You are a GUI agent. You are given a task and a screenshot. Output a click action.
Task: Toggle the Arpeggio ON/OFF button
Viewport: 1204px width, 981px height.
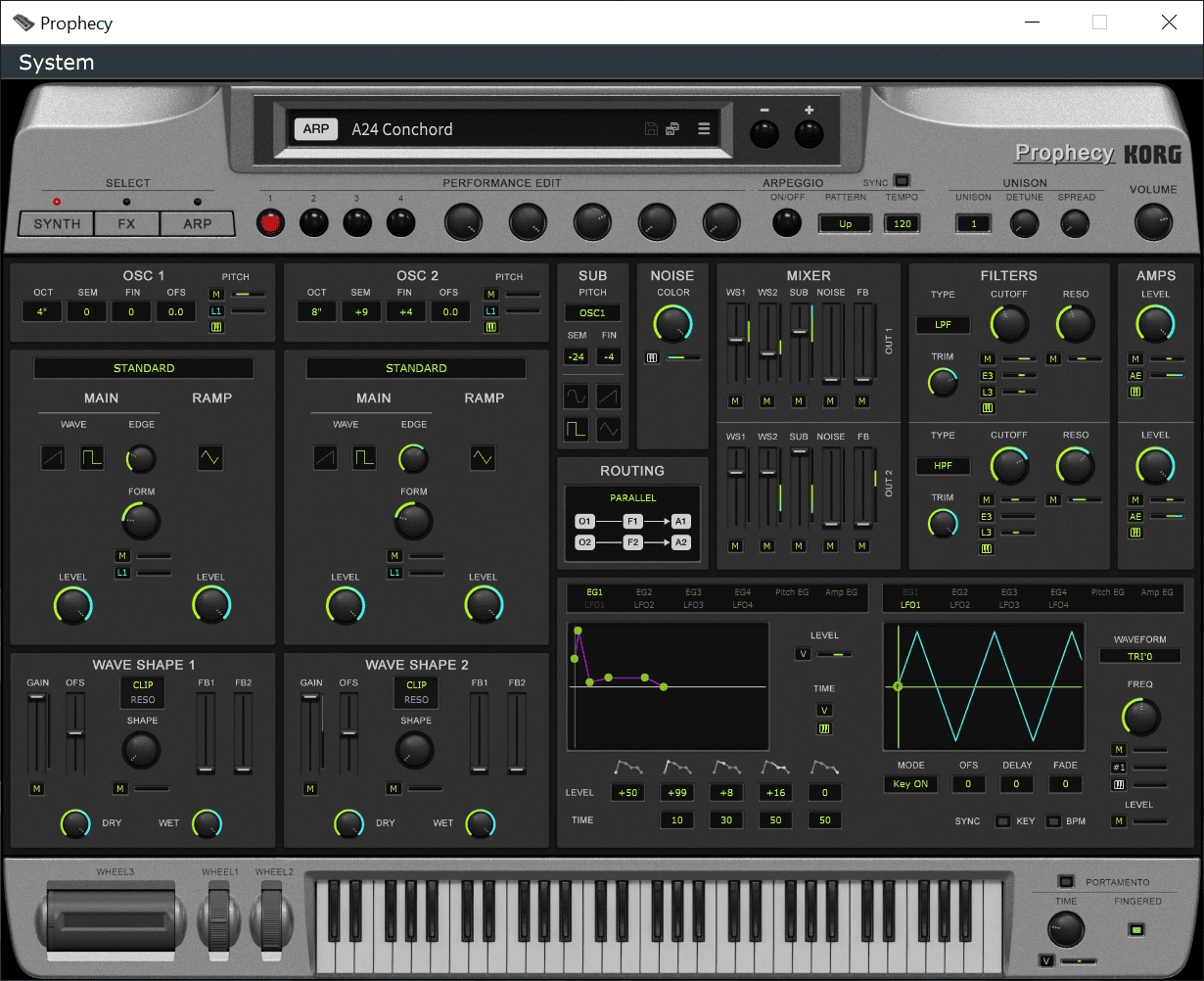(786, 222)
